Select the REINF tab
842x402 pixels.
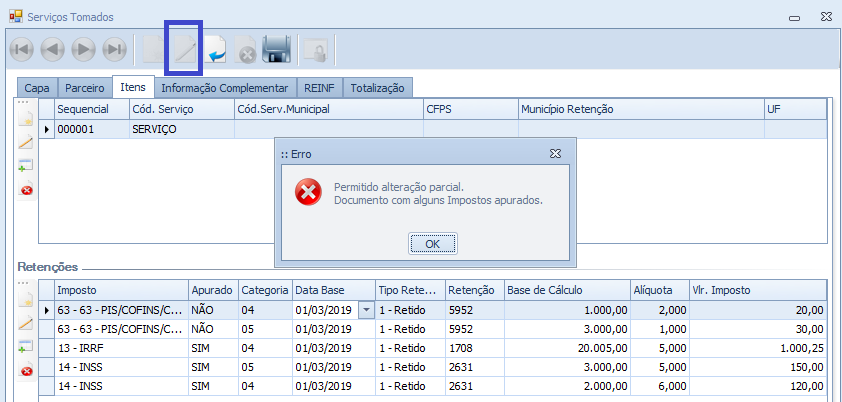tap(320, 88)
